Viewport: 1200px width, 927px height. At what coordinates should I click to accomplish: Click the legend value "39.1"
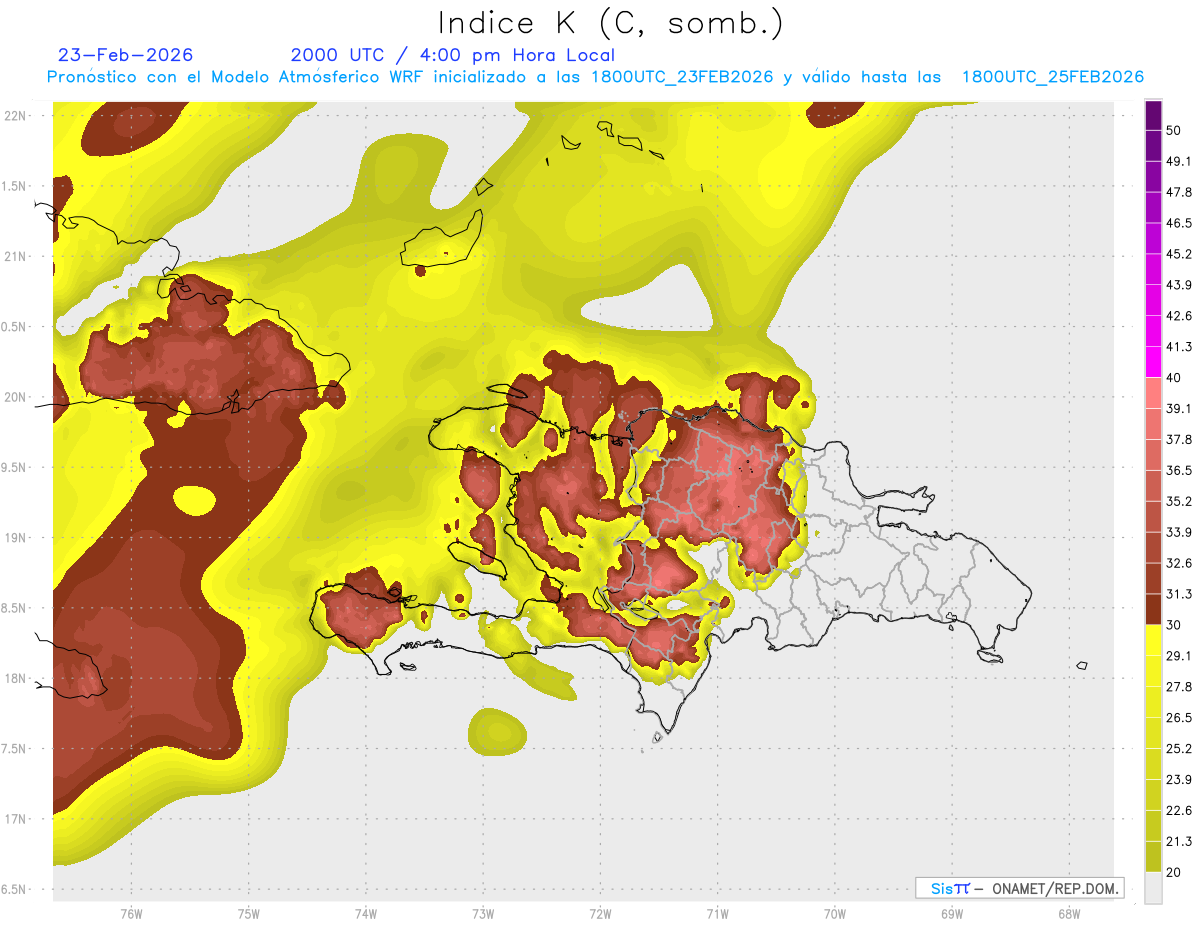point(1180,409)
